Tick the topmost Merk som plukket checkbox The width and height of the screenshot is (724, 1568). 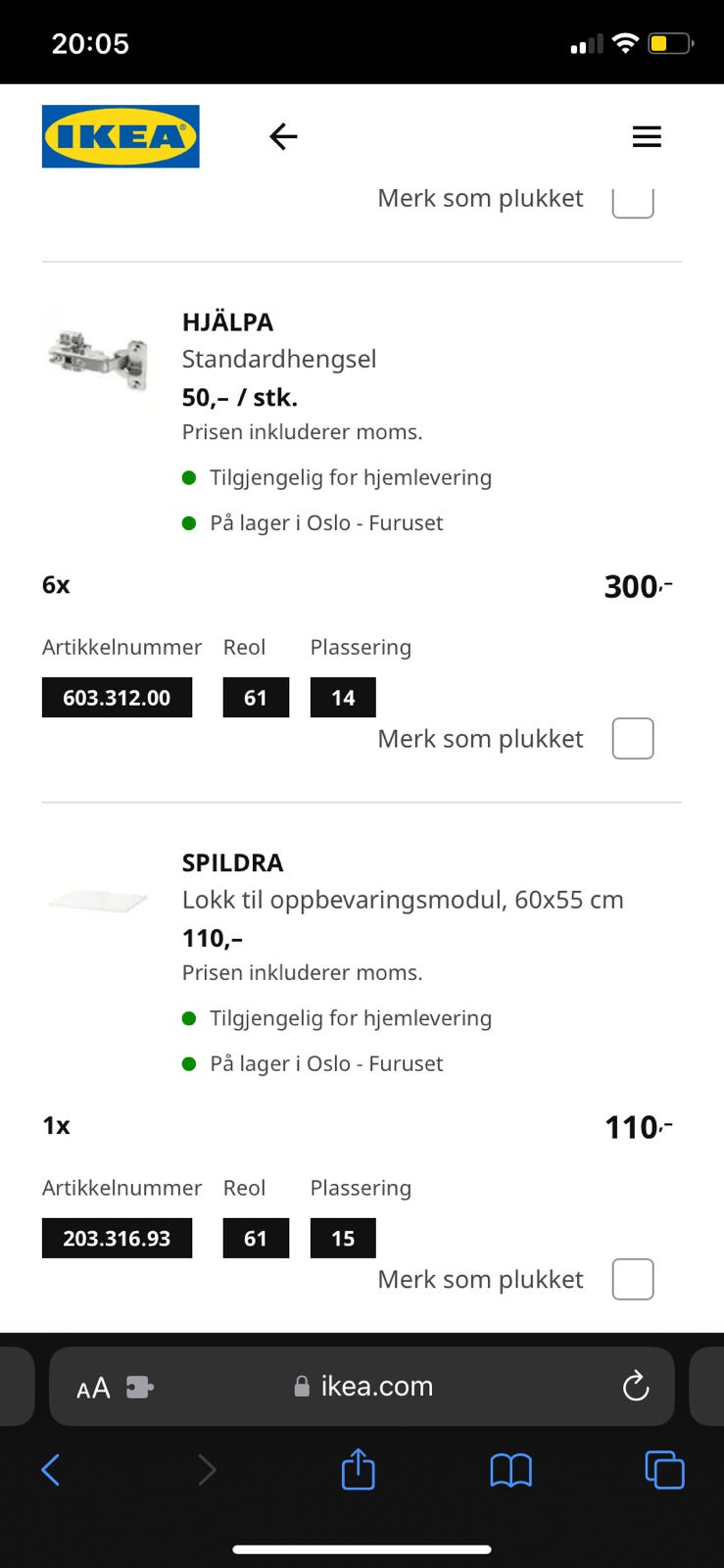(x=633, y=201)
